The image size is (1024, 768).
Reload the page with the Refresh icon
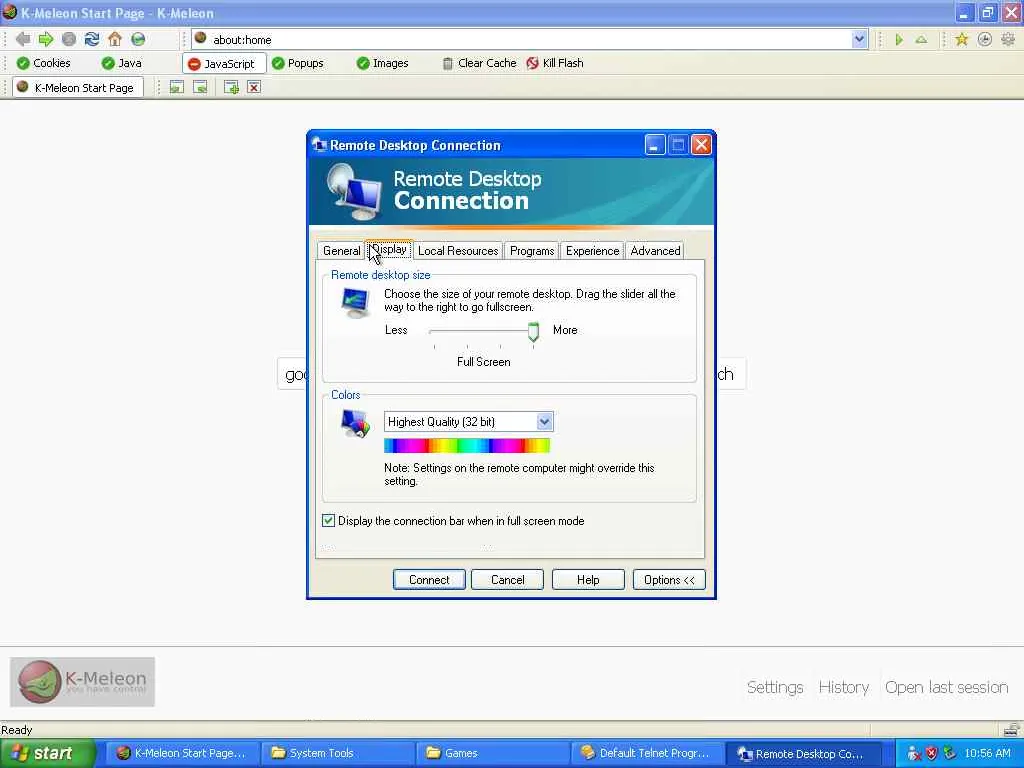tap(91, 39)
